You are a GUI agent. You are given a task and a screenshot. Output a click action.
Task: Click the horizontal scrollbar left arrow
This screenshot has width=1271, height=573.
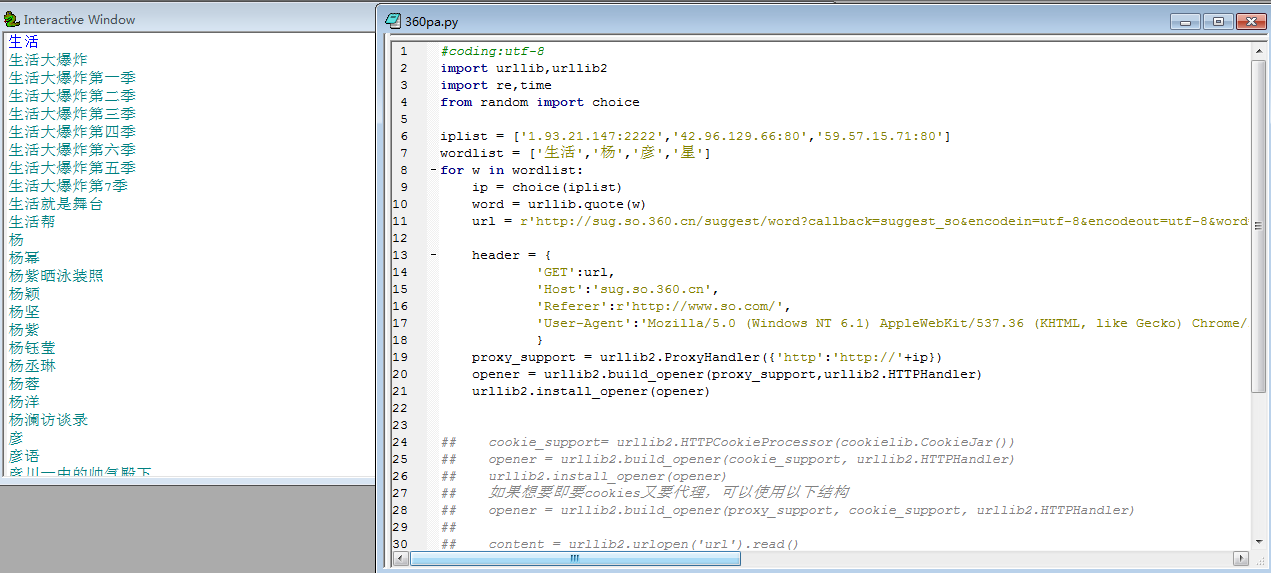[399, 559]
